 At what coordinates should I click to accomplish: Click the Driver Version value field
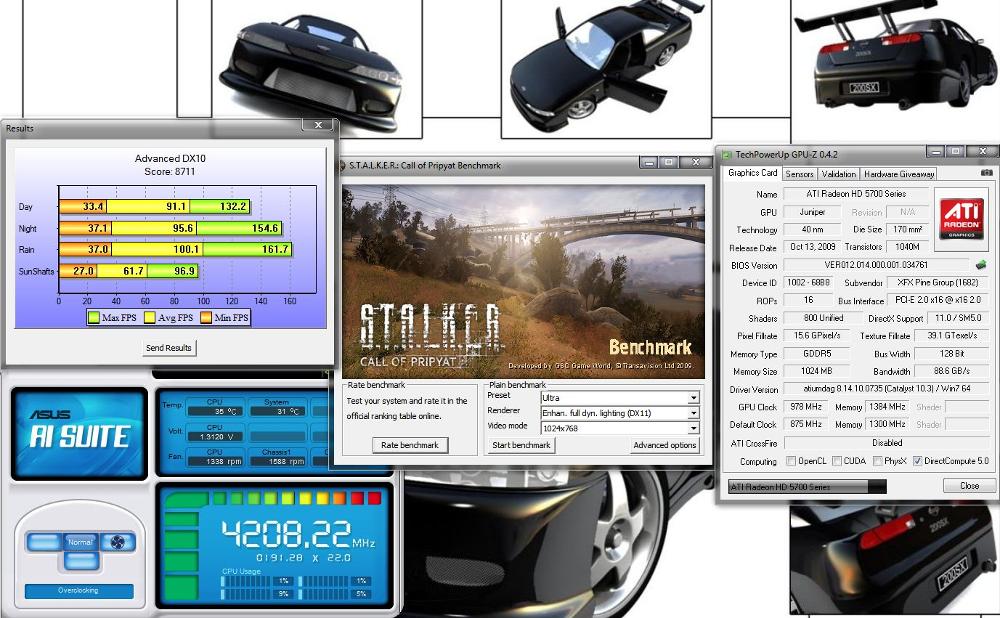[887, 388]
